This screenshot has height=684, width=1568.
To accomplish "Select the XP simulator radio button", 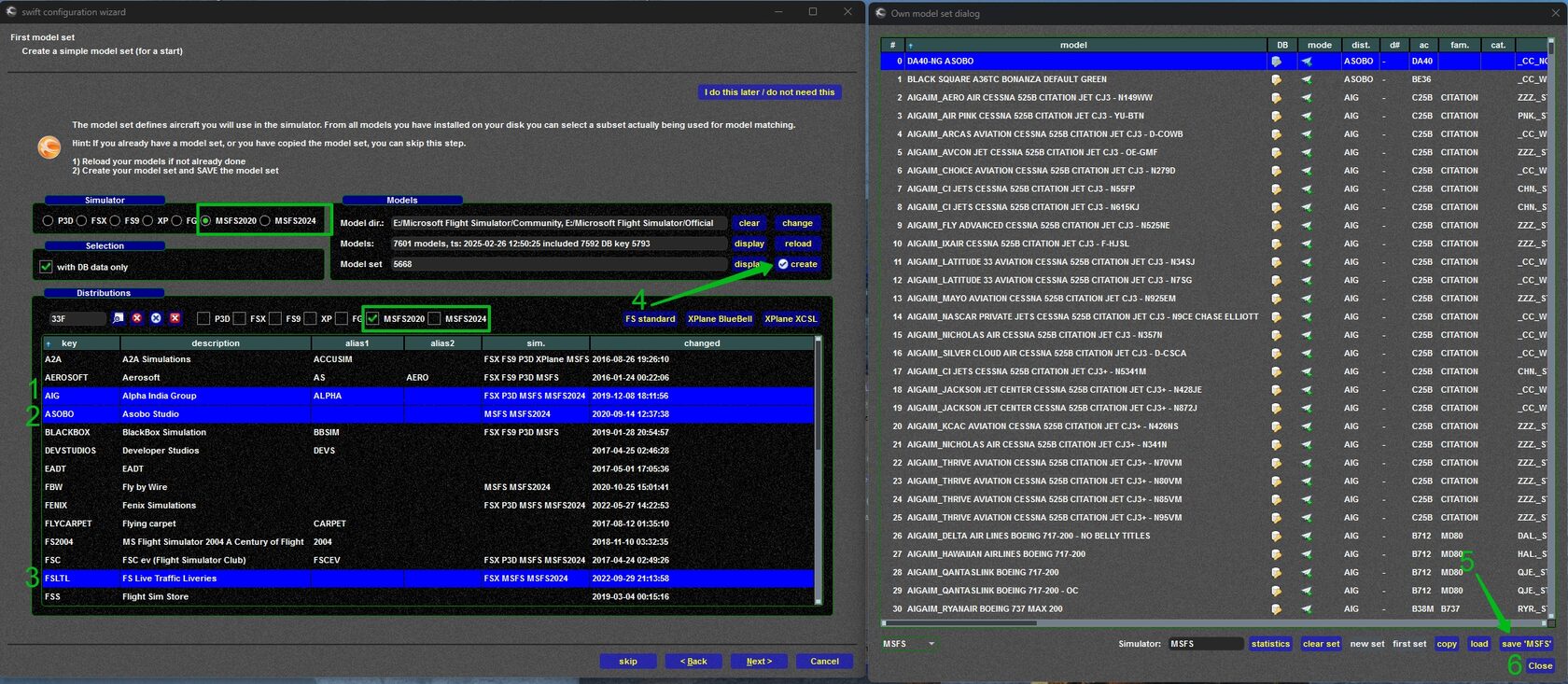I will click(x=147, y=221).
